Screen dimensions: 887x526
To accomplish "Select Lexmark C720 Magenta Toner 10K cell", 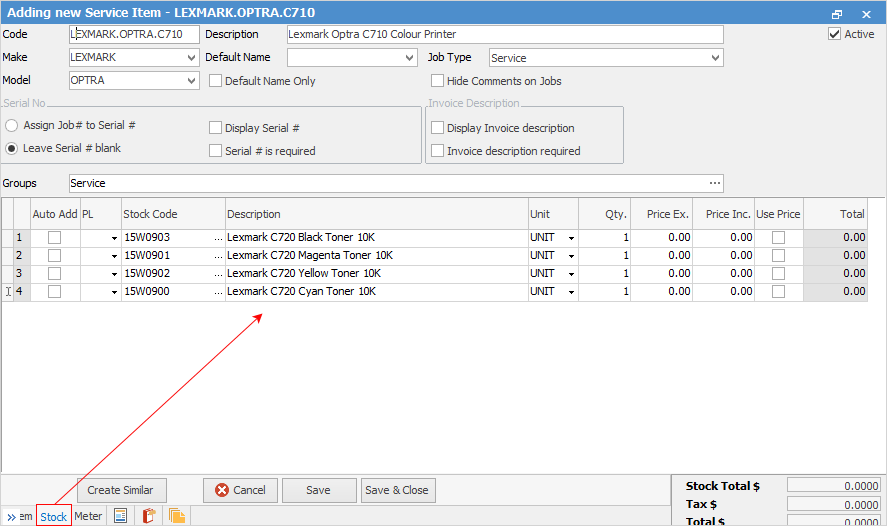I will (x=377, y=256).
